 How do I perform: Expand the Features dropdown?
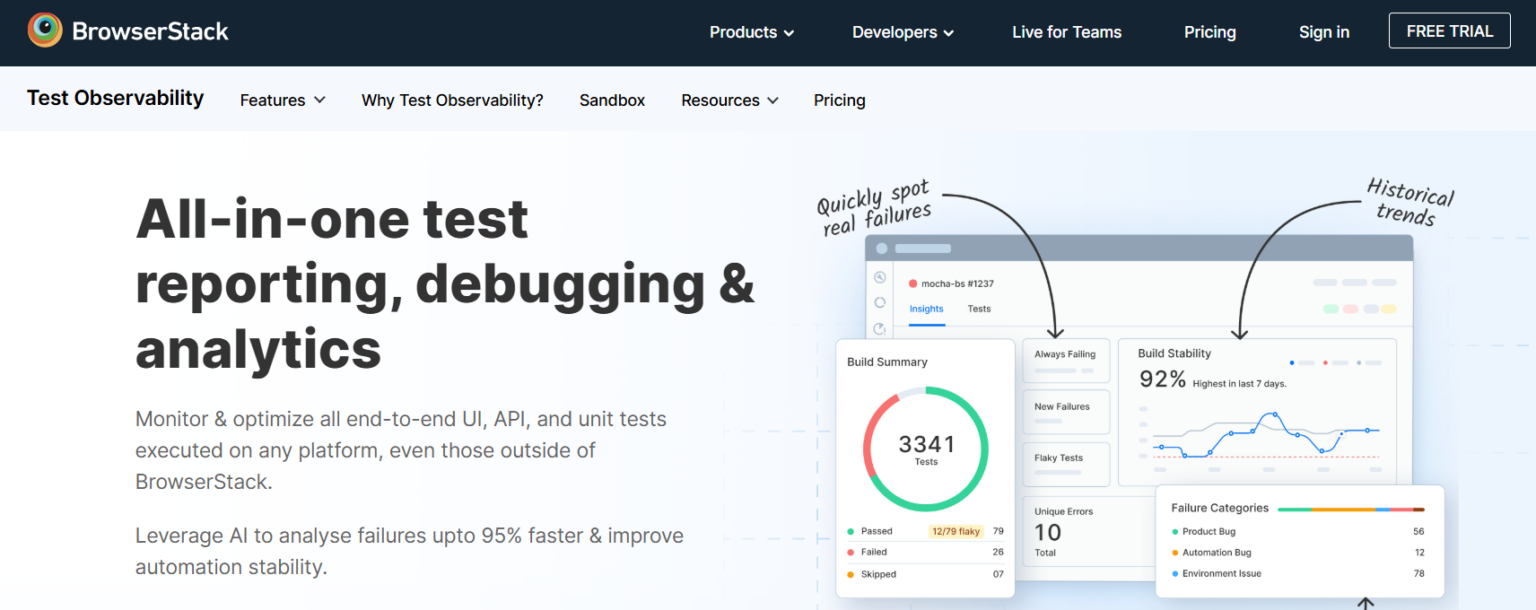tap(283, 100)
